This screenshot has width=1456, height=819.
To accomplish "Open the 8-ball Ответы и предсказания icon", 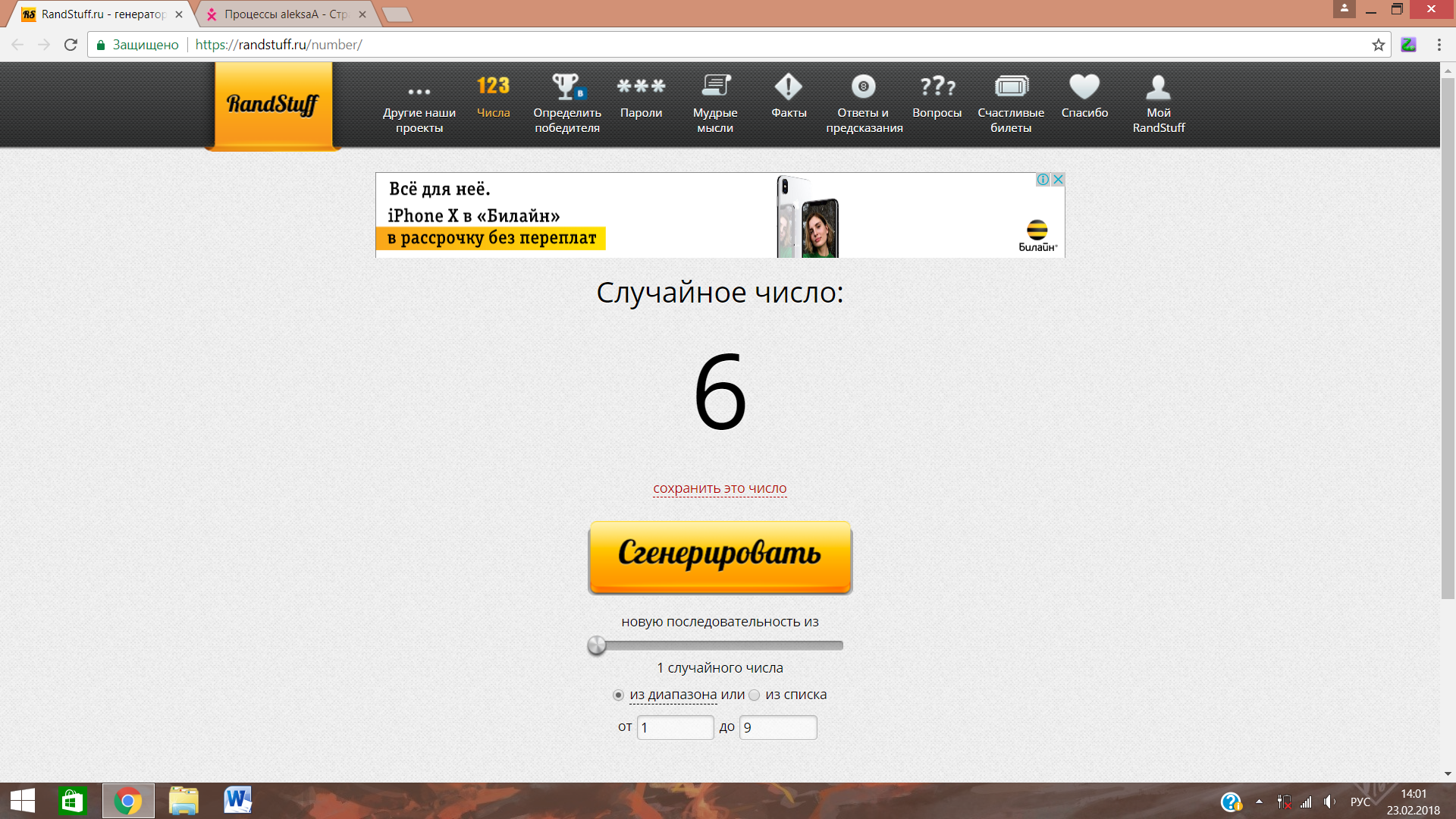I will 863,86.
